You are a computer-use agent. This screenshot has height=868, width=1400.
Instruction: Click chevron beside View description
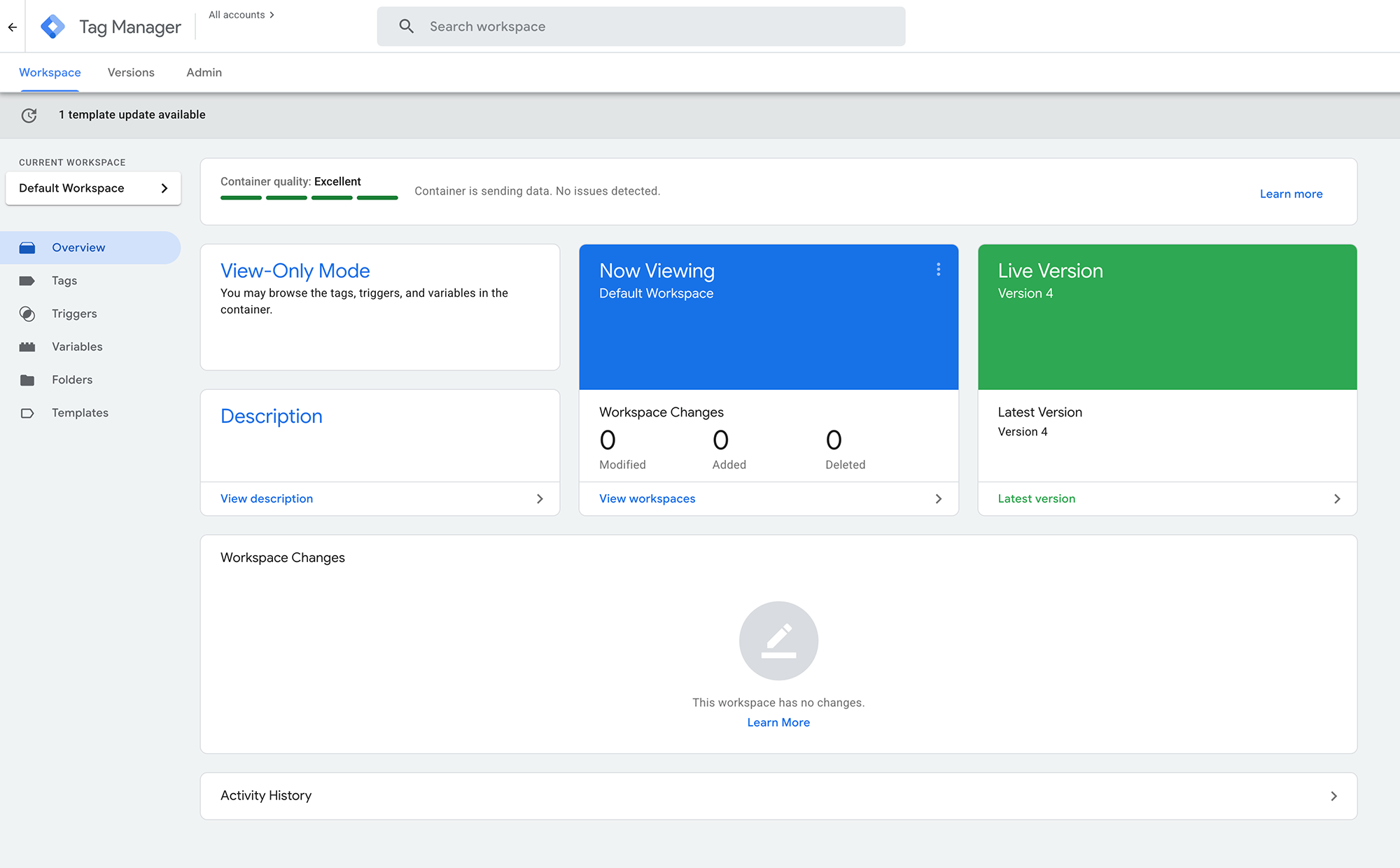click(x=540, y=499)
